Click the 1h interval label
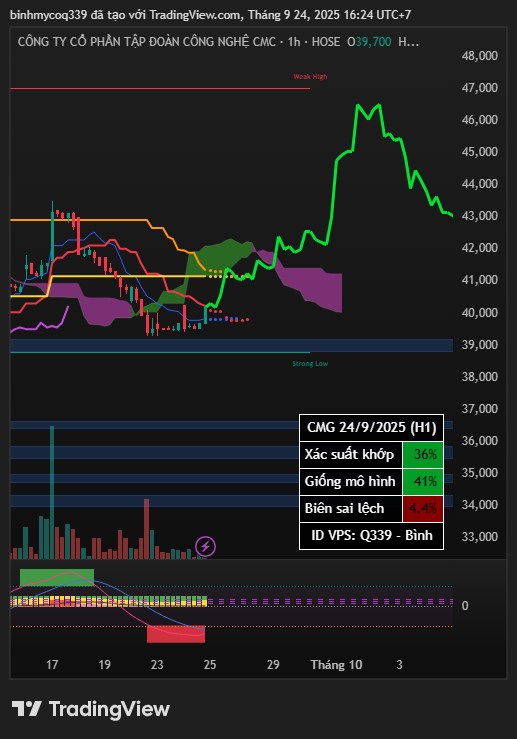This screenshot has width=517, height=739. point(294,41)
